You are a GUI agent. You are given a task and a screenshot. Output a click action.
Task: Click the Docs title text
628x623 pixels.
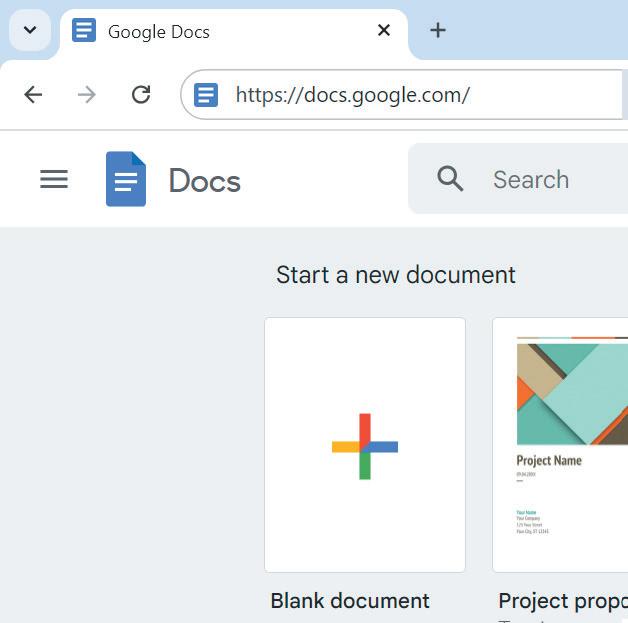(205, 181)
